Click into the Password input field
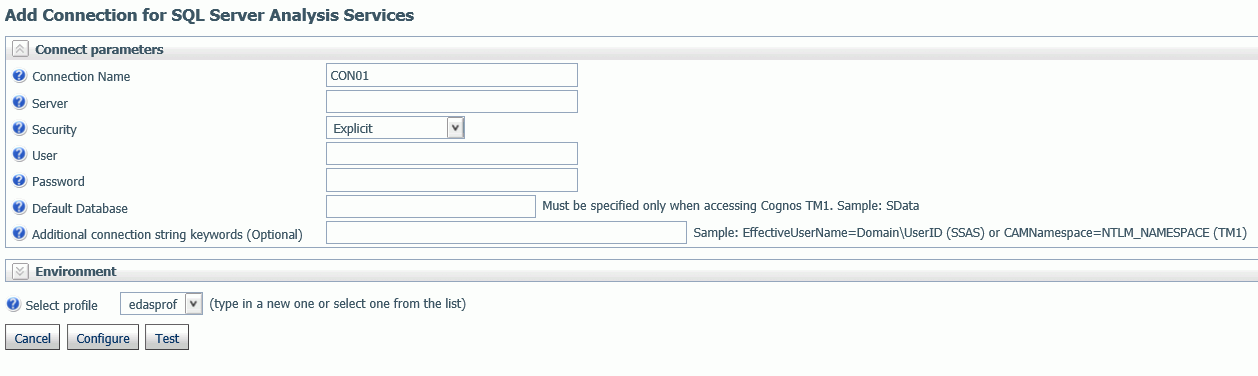This screenshot has height=376, width=1258. pyautogui.click(x=452, y=180)
